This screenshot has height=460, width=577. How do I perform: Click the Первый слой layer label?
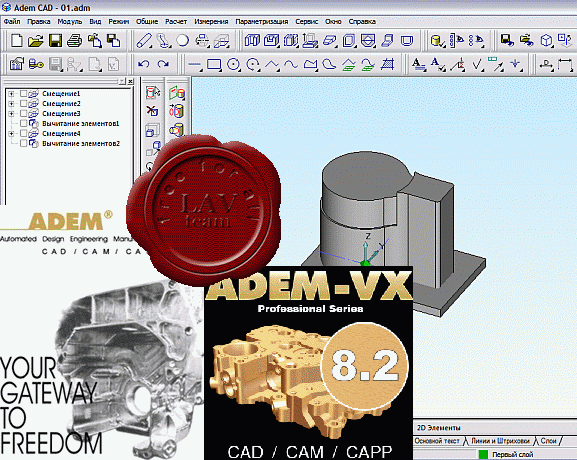512,455
